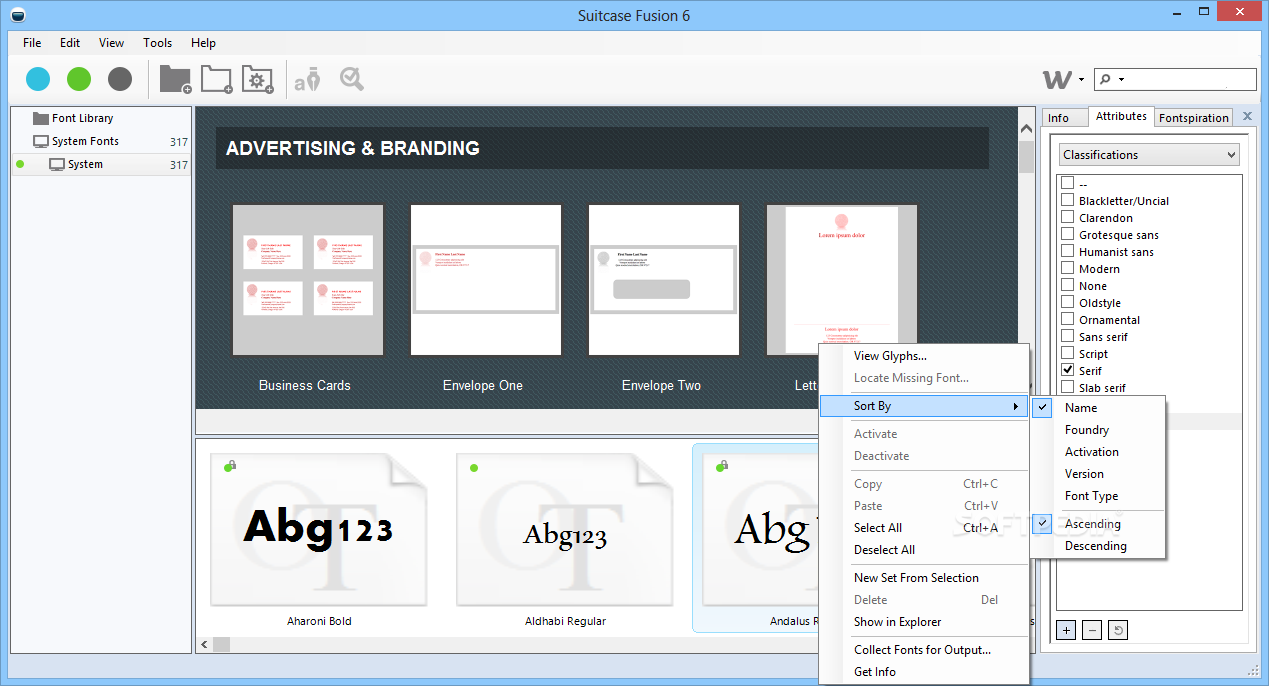Open the File menu
1269x686 pixels.
(x=32, y=43)
